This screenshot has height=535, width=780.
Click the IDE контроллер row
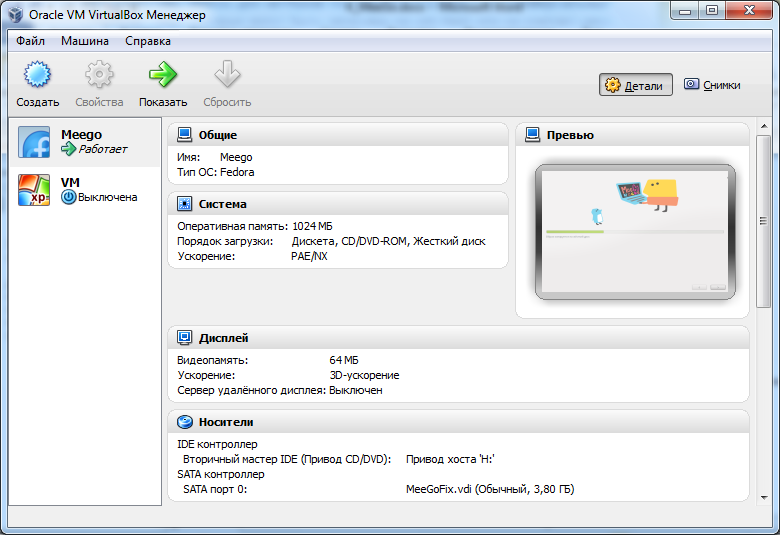(x=217, y=444)
